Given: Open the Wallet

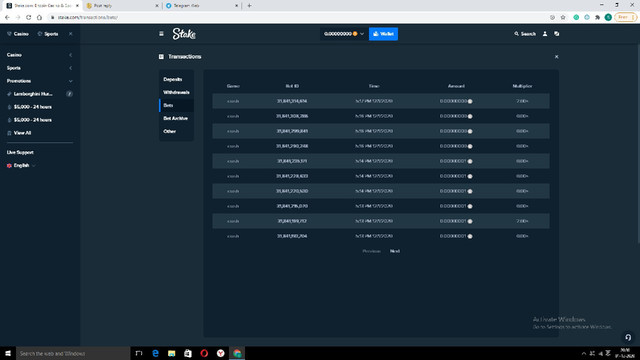Looking at the screenshot, I should (x=383, y=34).
